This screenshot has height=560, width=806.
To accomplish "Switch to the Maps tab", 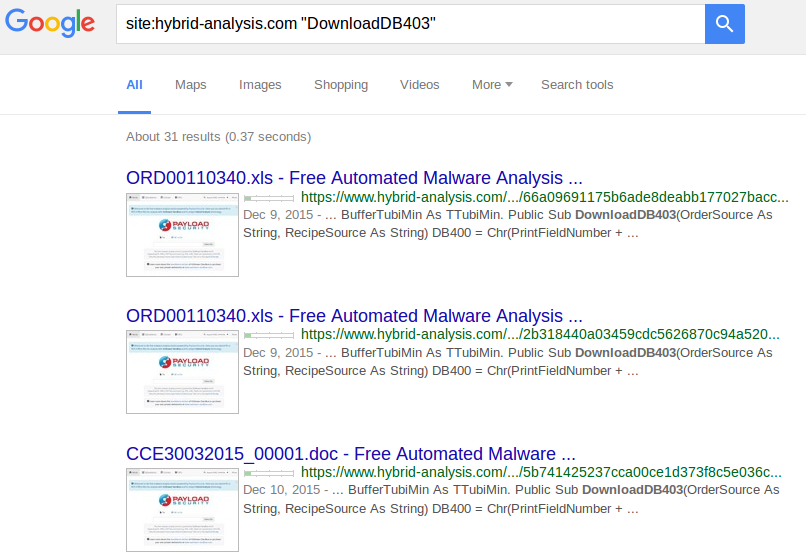I will [191, 85].
